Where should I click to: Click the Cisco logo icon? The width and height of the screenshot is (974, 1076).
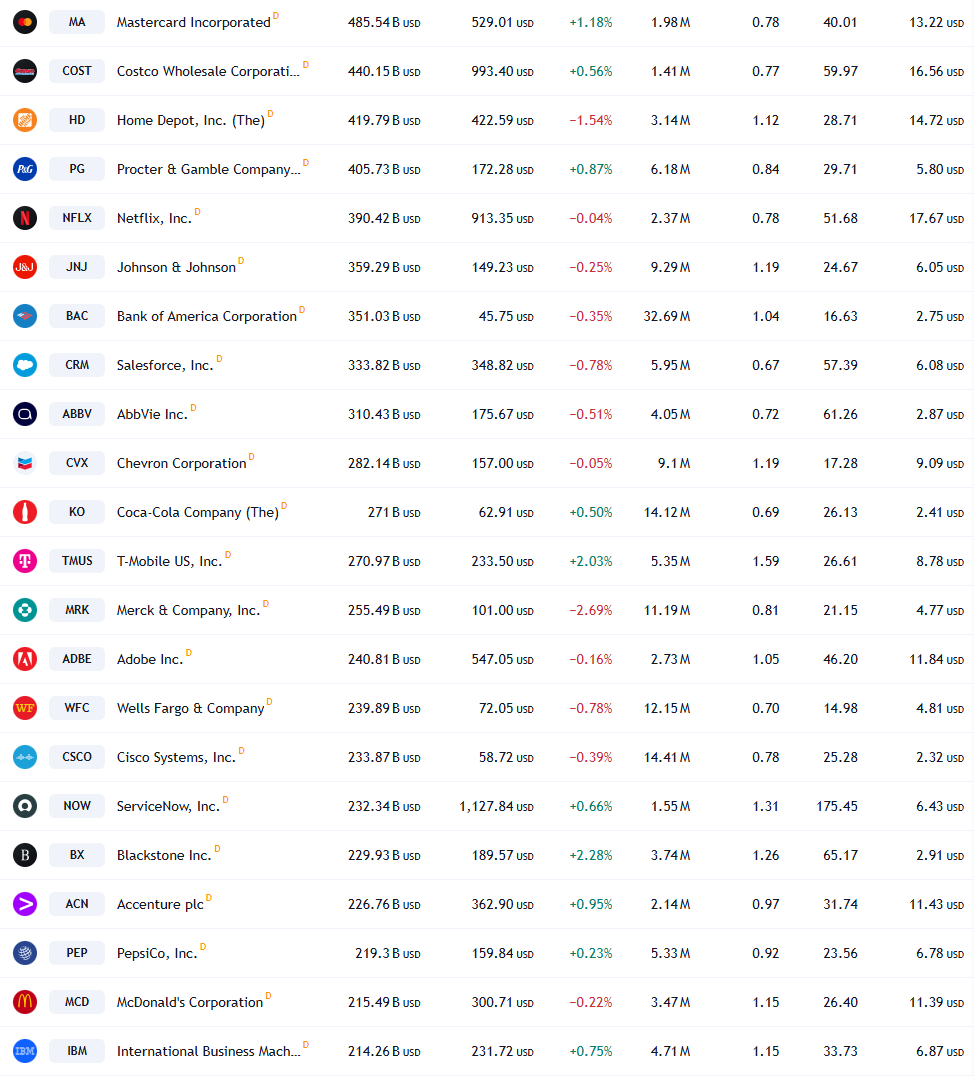[x=25, y=757]
